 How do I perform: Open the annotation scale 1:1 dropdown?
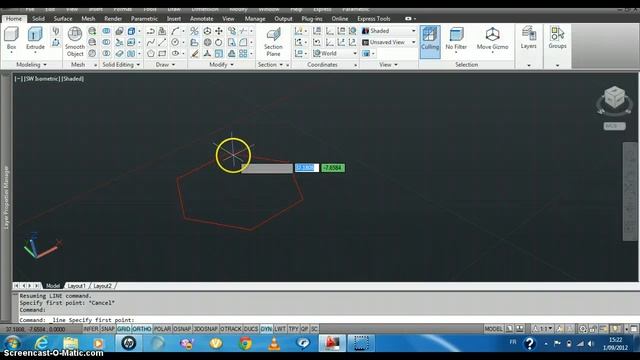(543, 329)
